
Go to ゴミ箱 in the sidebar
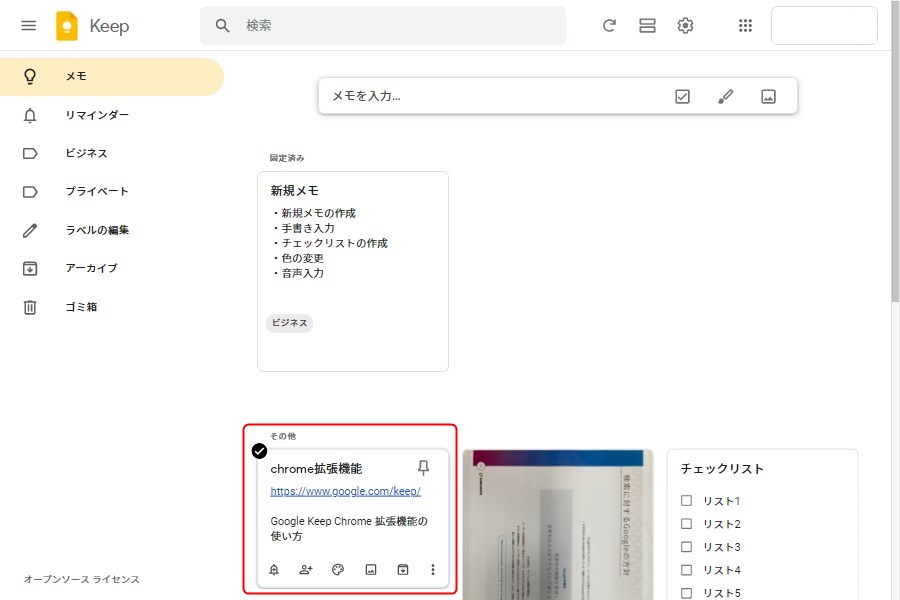click(x=81, y=307)
